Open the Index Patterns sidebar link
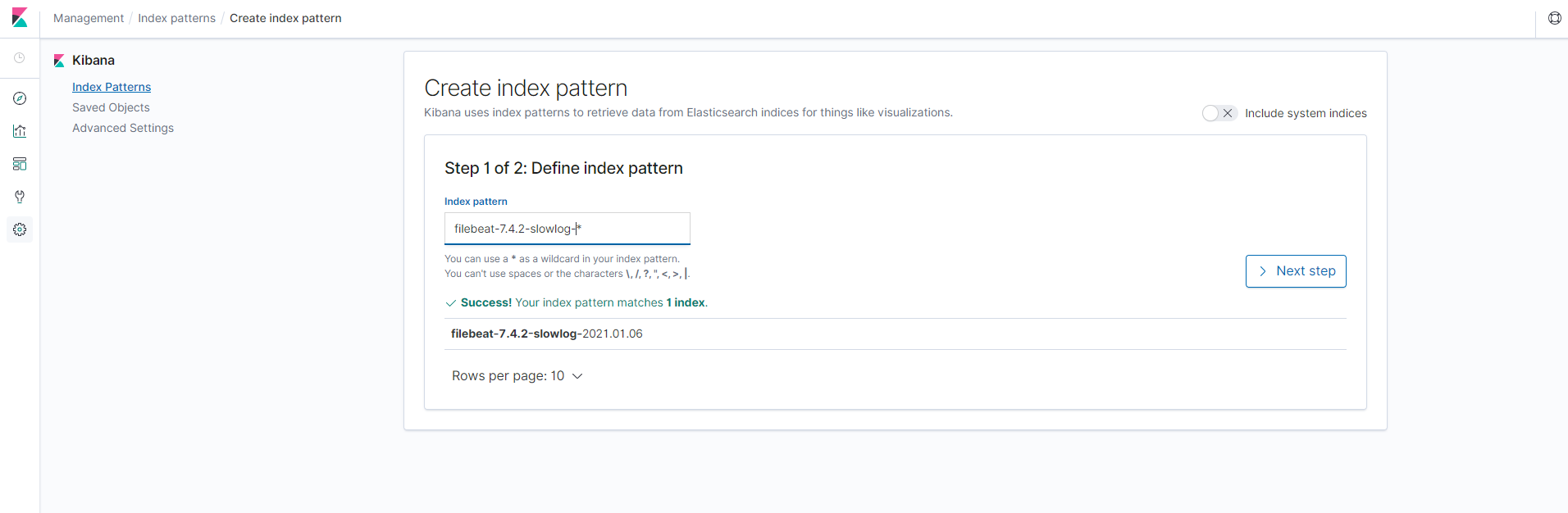The image size is (1568, 513). click(x=112, y=87)
